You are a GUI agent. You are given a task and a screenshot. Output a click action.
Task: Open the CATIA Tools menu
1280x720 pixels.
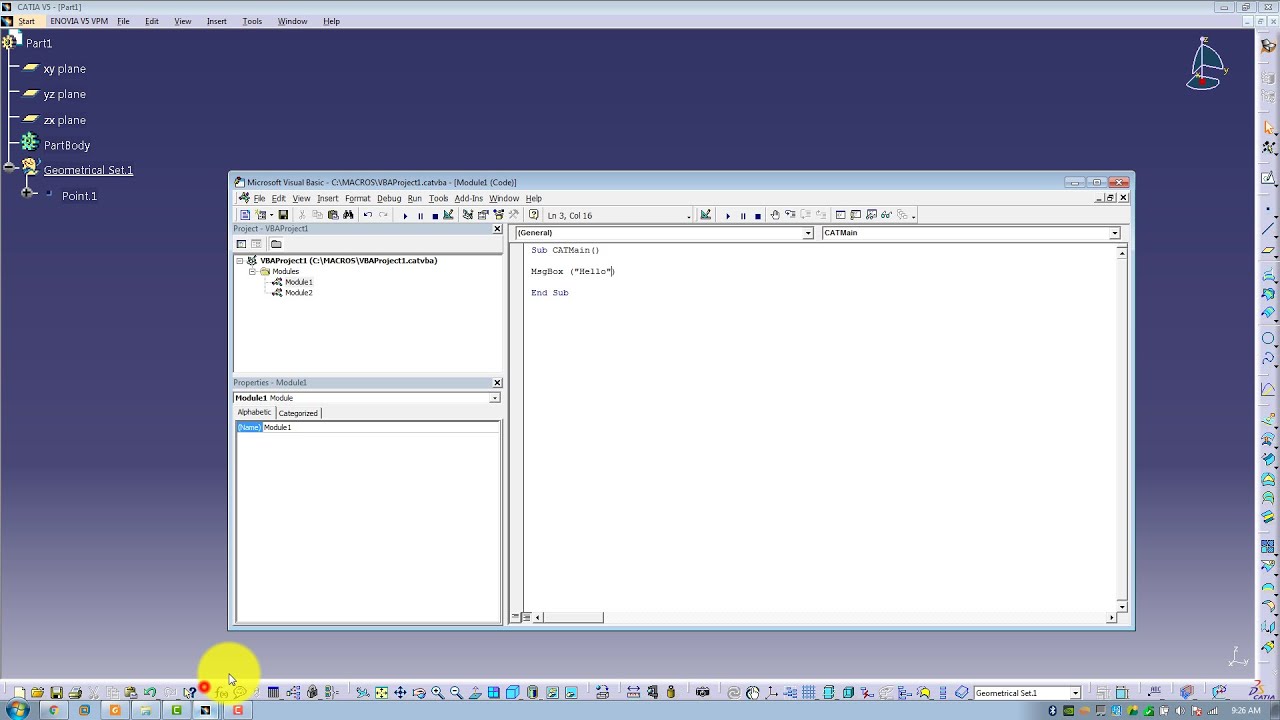252,21
